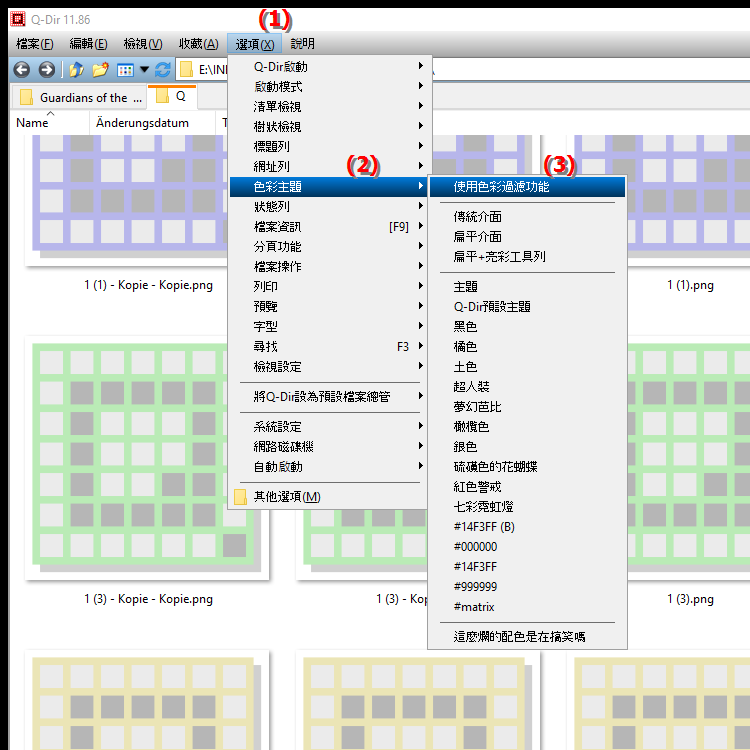Choose the 黑色 color theme
This screenshot has height=750, width=750.
[528, 327]
